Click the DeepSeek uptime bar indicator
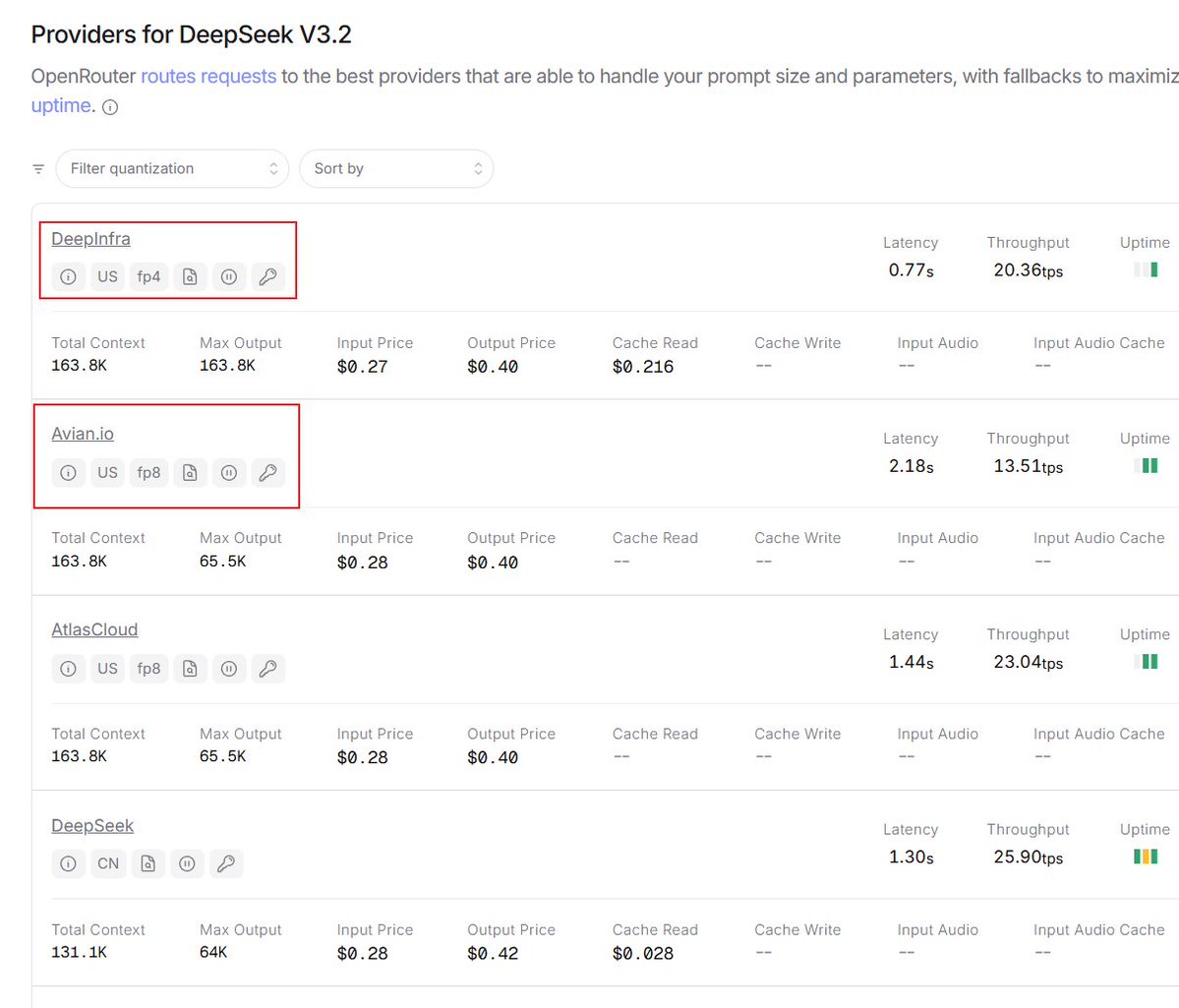The image size is (1179, 1008). (x=1145, y=857)
